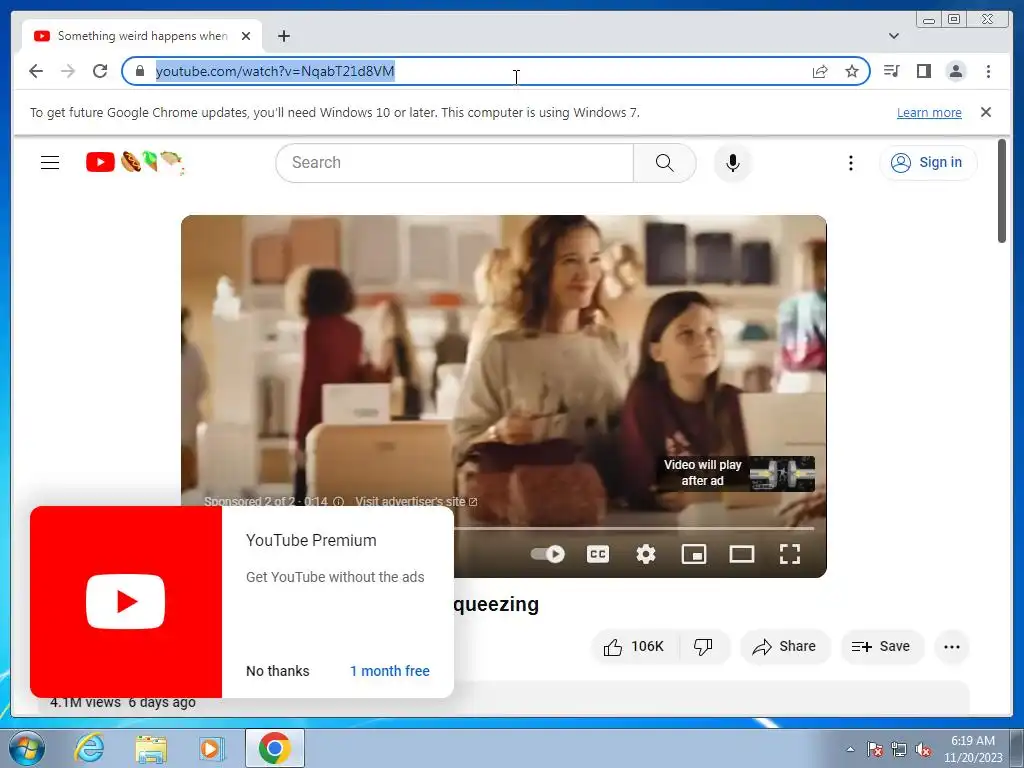Image resolution: width=1024 pixels, height=768 pixels.
Task: Click the Share button
Action: click(x=784, y=647)
